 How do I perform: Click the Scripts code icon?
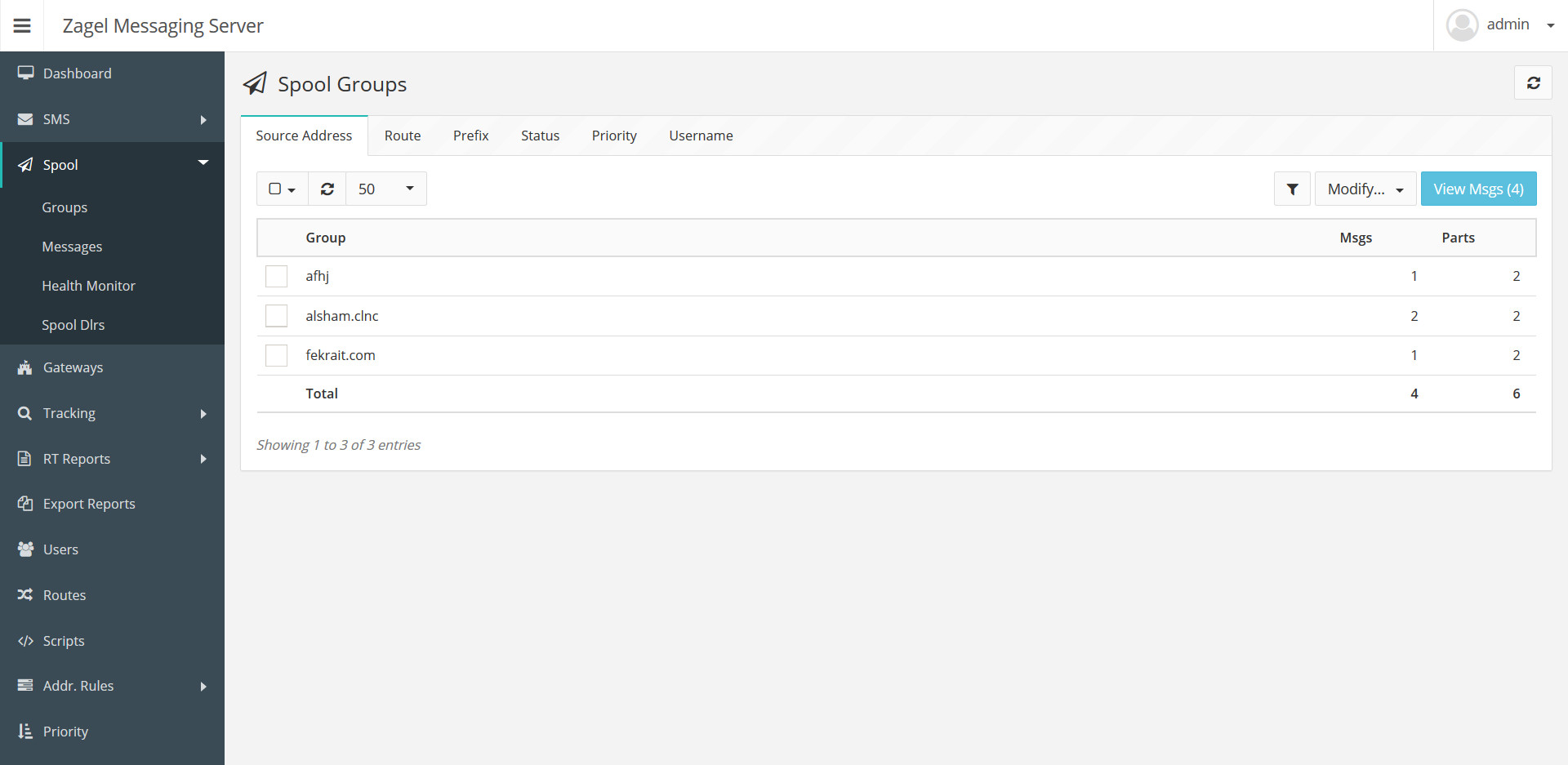coord(25,641)
